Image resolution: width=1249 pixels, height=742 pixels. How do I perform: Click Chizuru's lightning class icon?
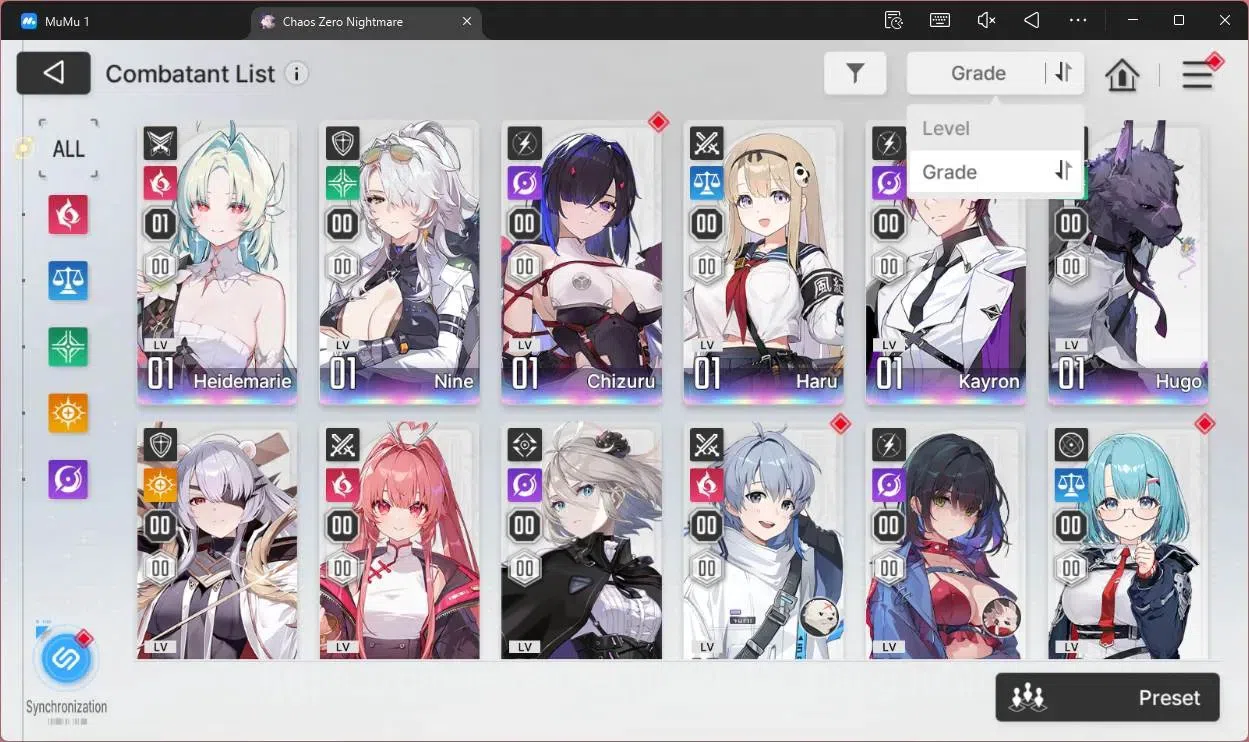[524, 143]
